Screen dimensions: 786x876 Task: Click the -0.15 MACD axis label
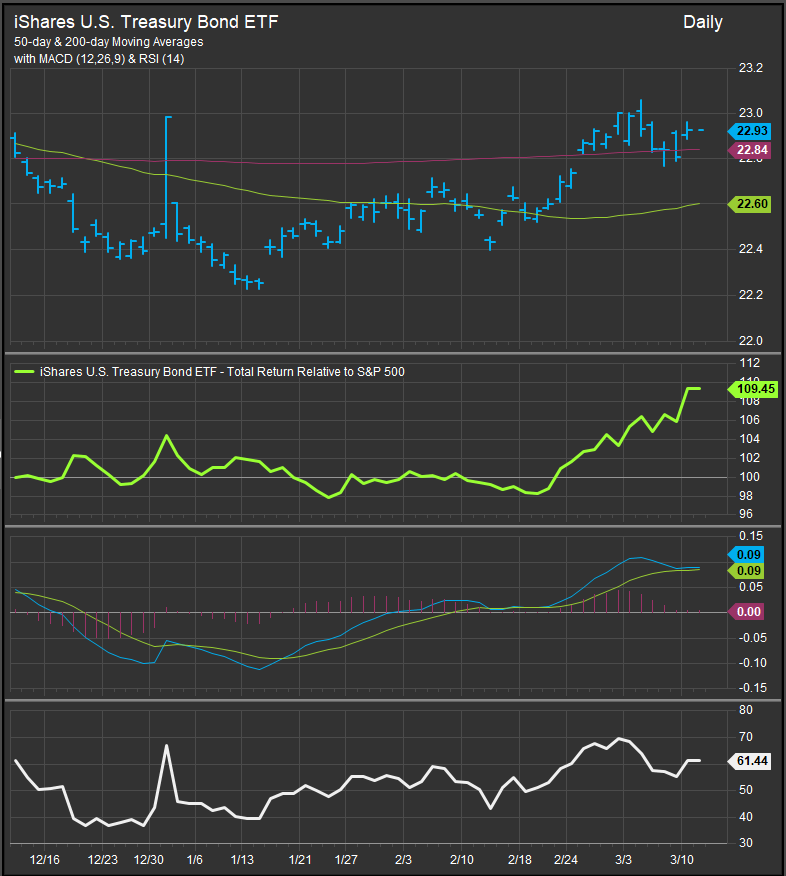(751, 688)
